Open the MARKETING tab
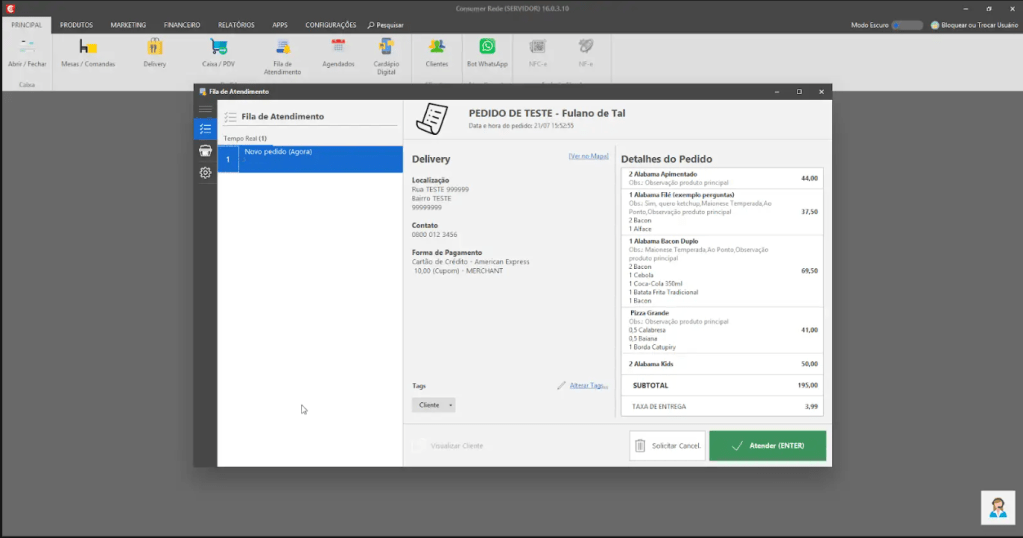The width and height of the screenshot is (1023, 538). 128,25
